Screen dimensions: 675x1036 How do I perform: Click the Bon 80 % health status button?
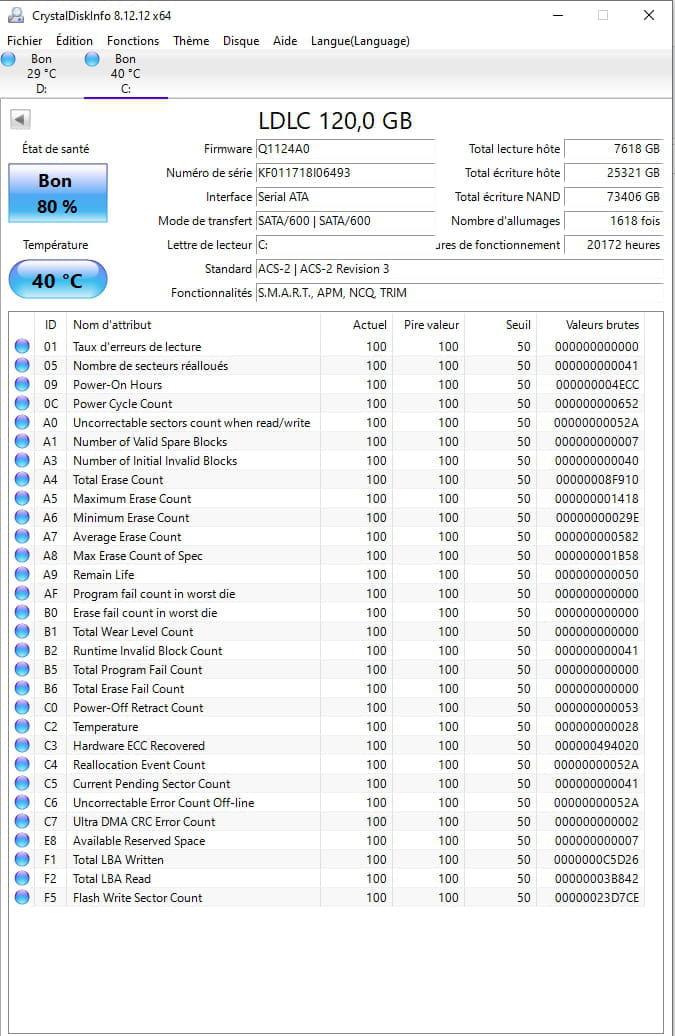(x=57, y=193)
